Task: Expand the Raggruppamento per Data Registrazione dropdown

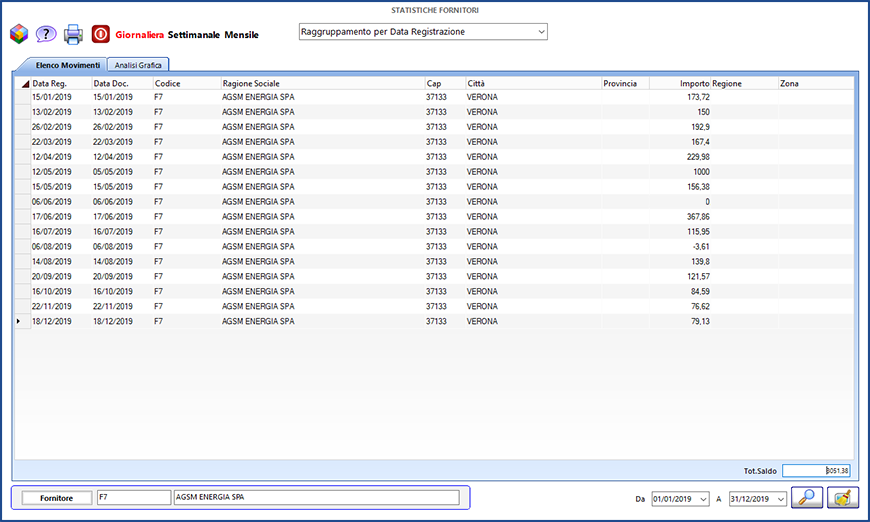Action: click(541, 32)
